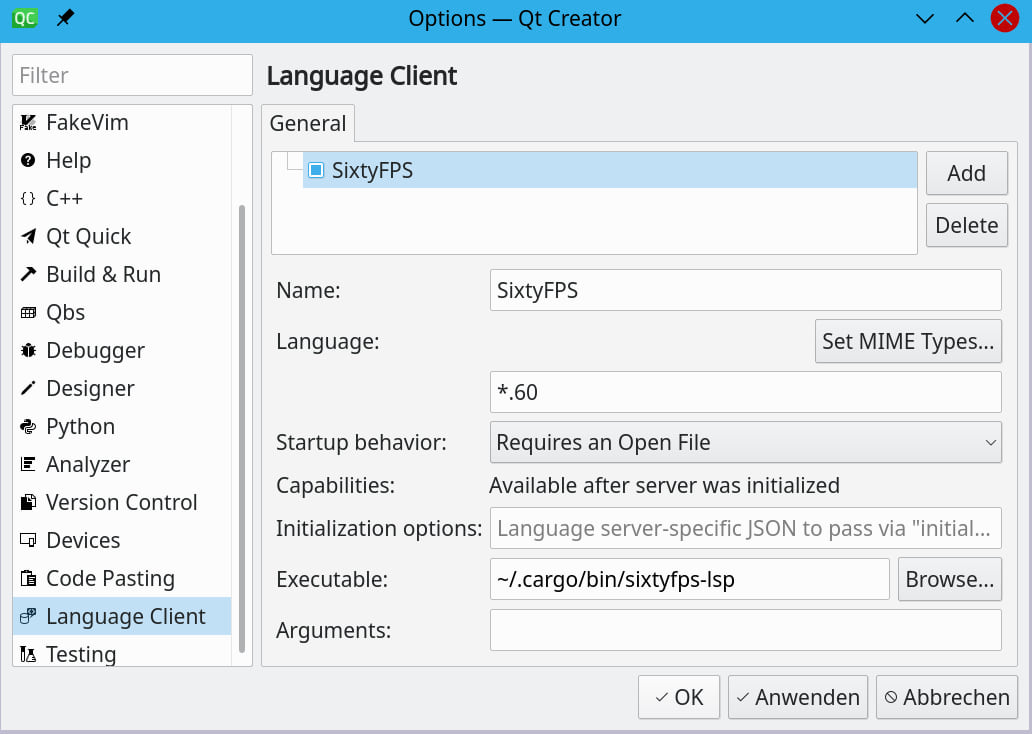This screenshot has width=1032, height=734.
Task: Click the category list vertical scrollbar
Action: pyautogui.click(x=242, y=428)
